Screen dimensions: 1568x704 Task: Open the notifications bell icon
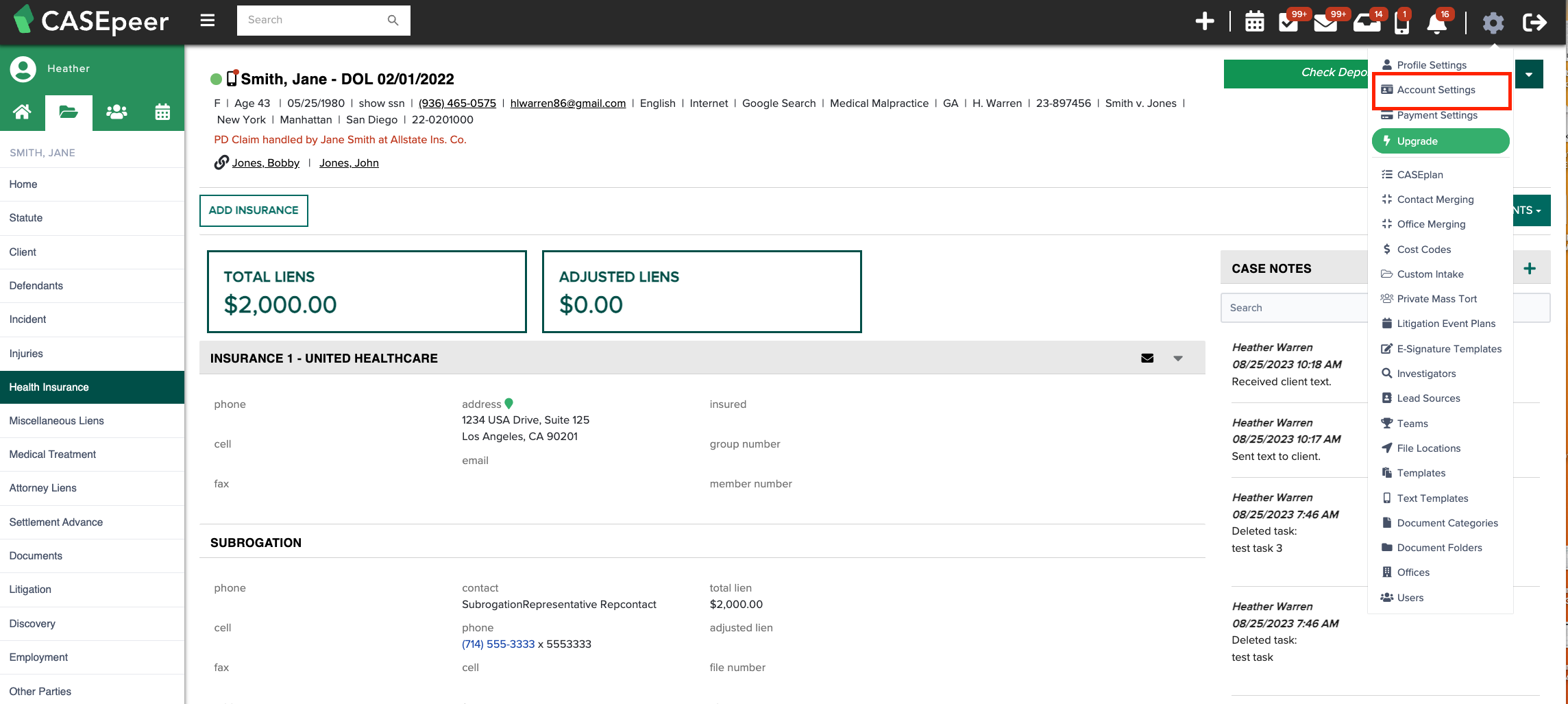point(1436,23)
